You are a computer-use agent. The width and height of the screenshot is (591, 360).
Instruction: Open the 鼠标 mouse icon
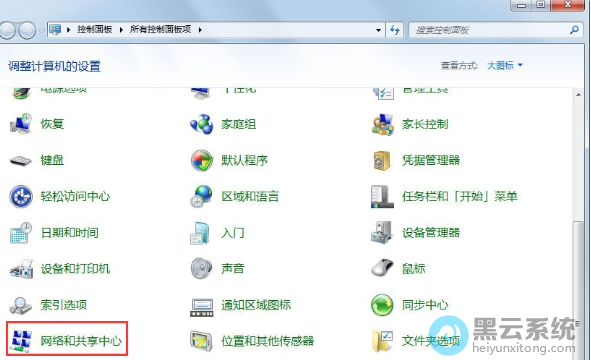tap(382, 268)
